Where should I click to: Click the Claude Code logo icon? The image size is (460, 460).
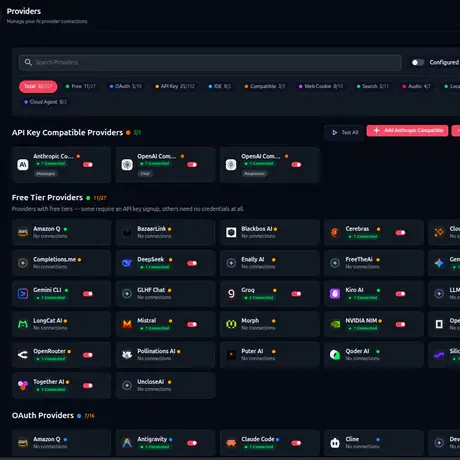point(231,443)
